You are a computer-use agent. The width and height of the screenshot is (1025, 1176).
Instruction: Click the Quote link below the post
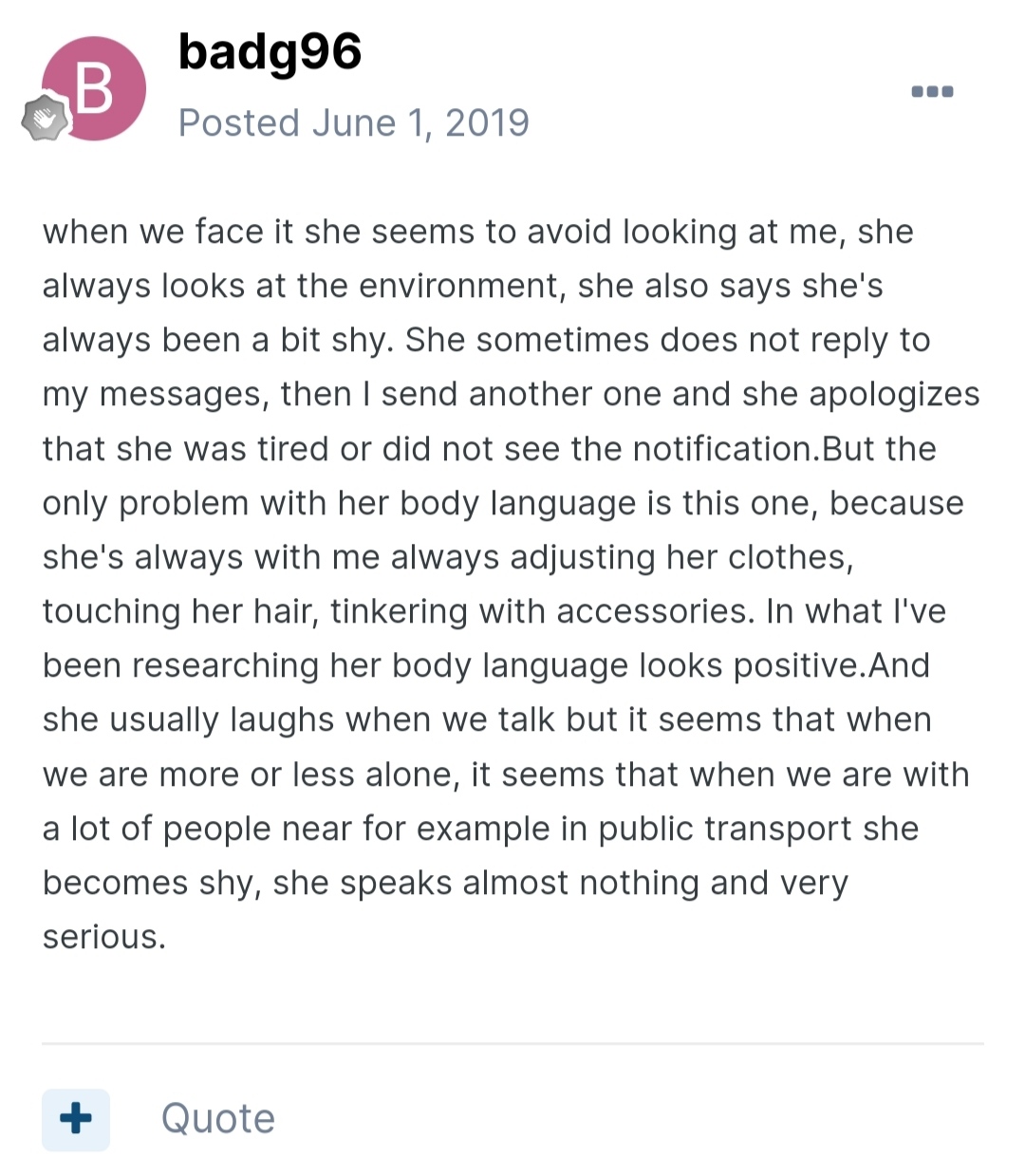(x=217, y=1118)
